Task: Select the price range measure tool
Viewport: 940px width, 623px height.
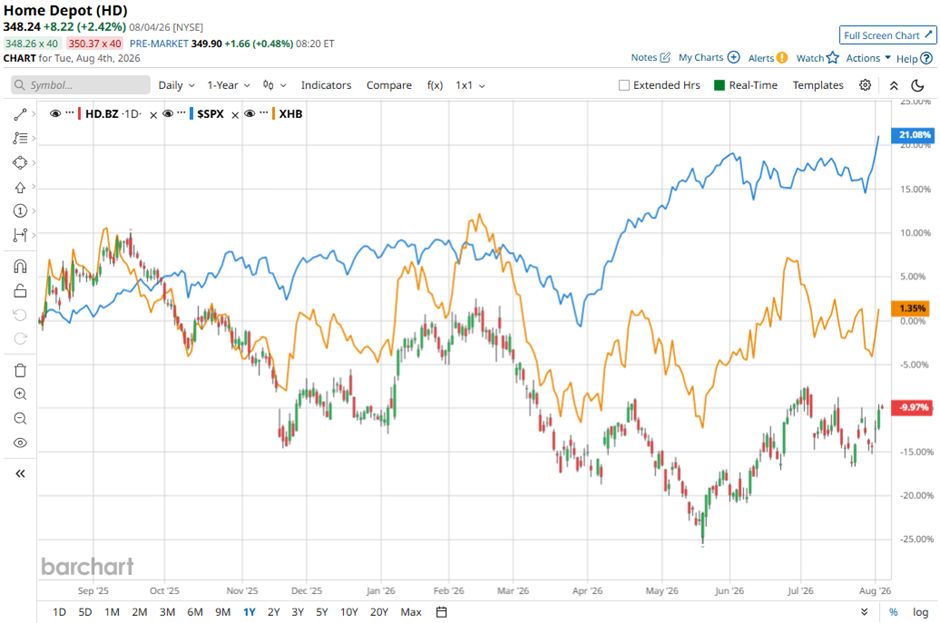Action: click(x=20, y=235)
